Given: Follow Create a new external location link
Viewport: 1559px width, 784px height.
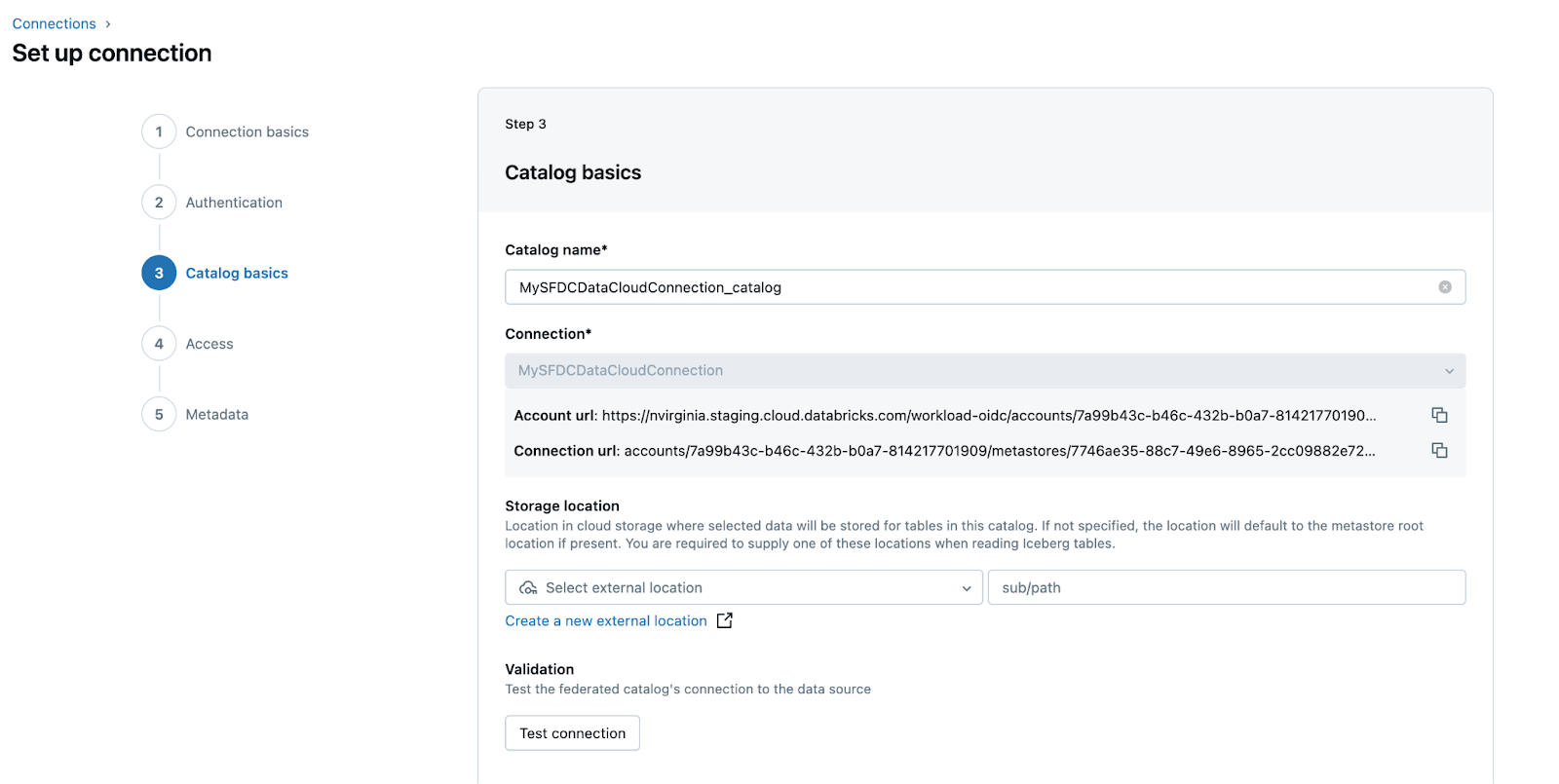Looking at the screenshot, I should 605,620.
